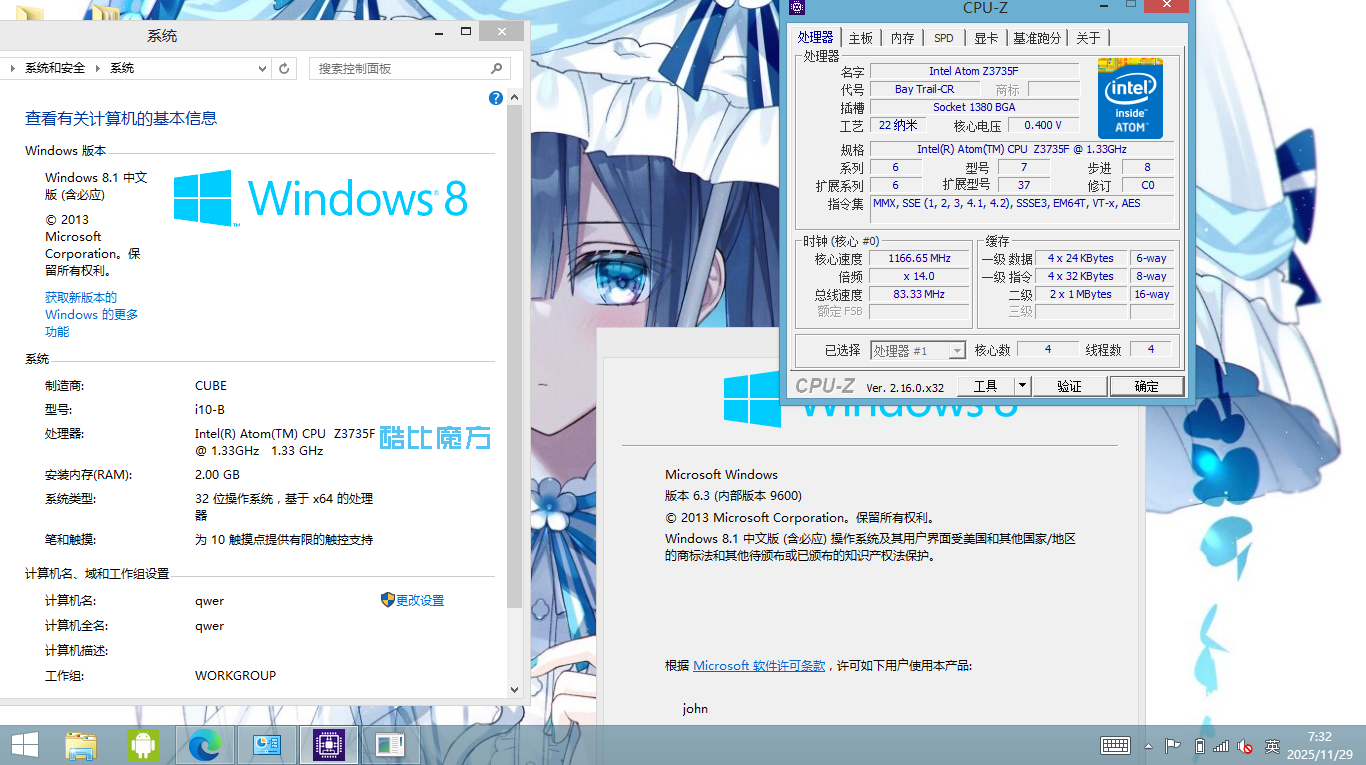Switch to the CPU-Z taskbar icon
The width and height of the screenshot is (1366, 765).
pos(329,745)
